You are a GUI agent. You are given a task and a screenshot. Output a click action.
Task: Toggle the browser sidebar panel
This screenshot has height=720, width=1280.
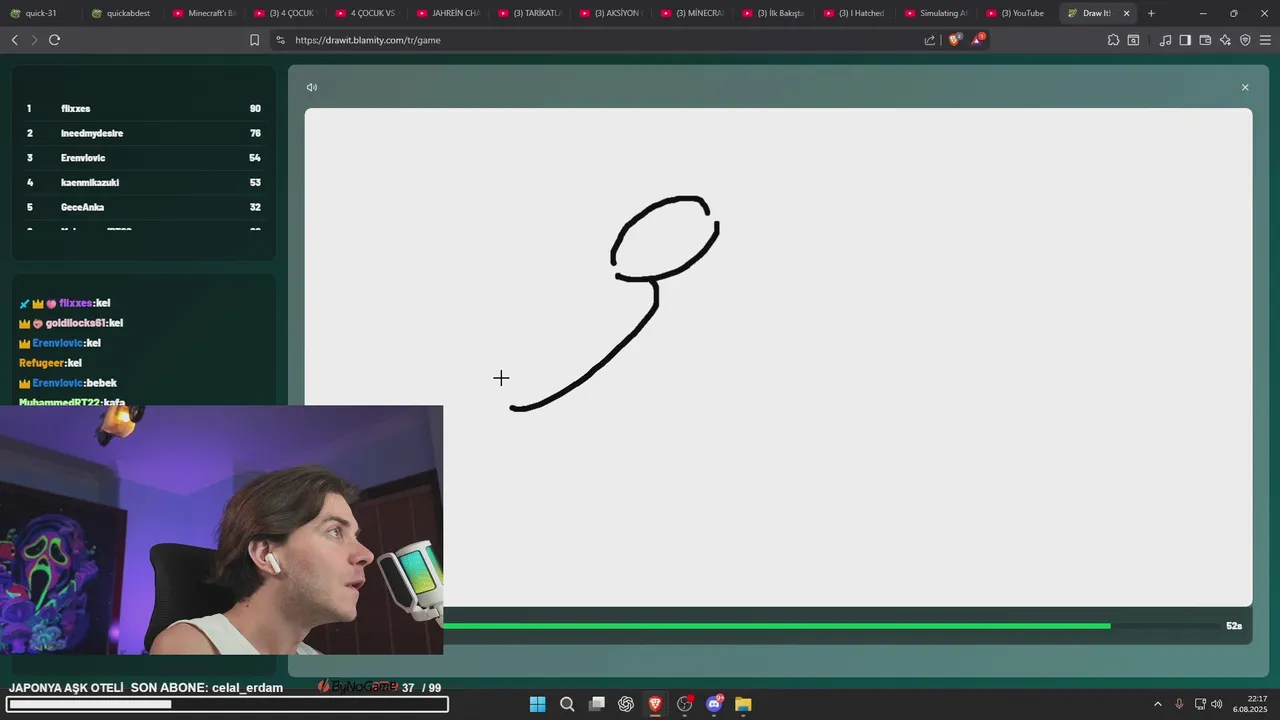pyautogui.click(x=1185, y=40)
